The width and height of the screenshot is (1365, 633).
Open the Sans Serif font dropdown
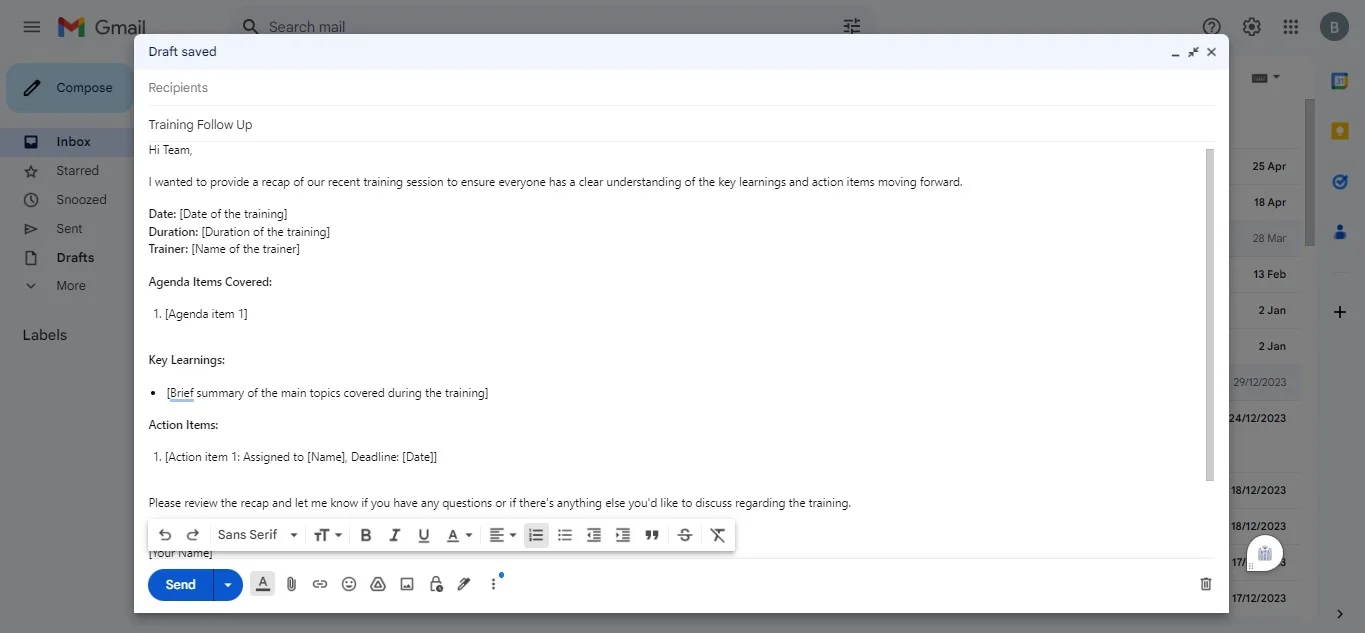point(256,535)
